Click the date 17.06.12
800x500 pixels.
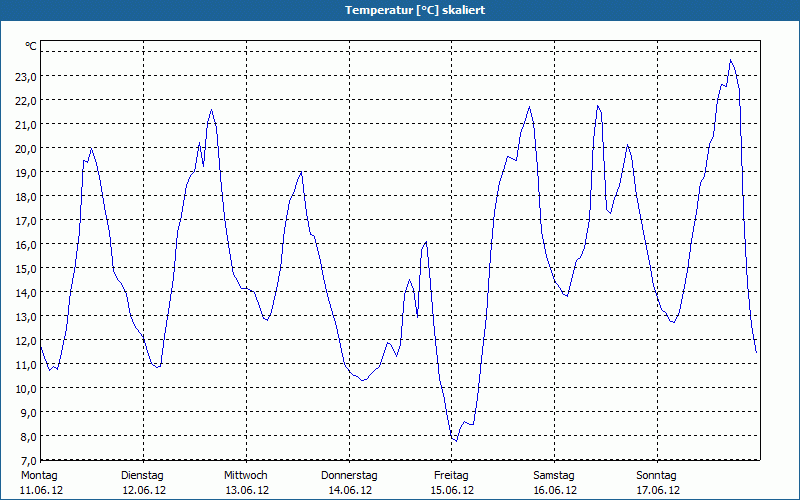coord(658,490)
